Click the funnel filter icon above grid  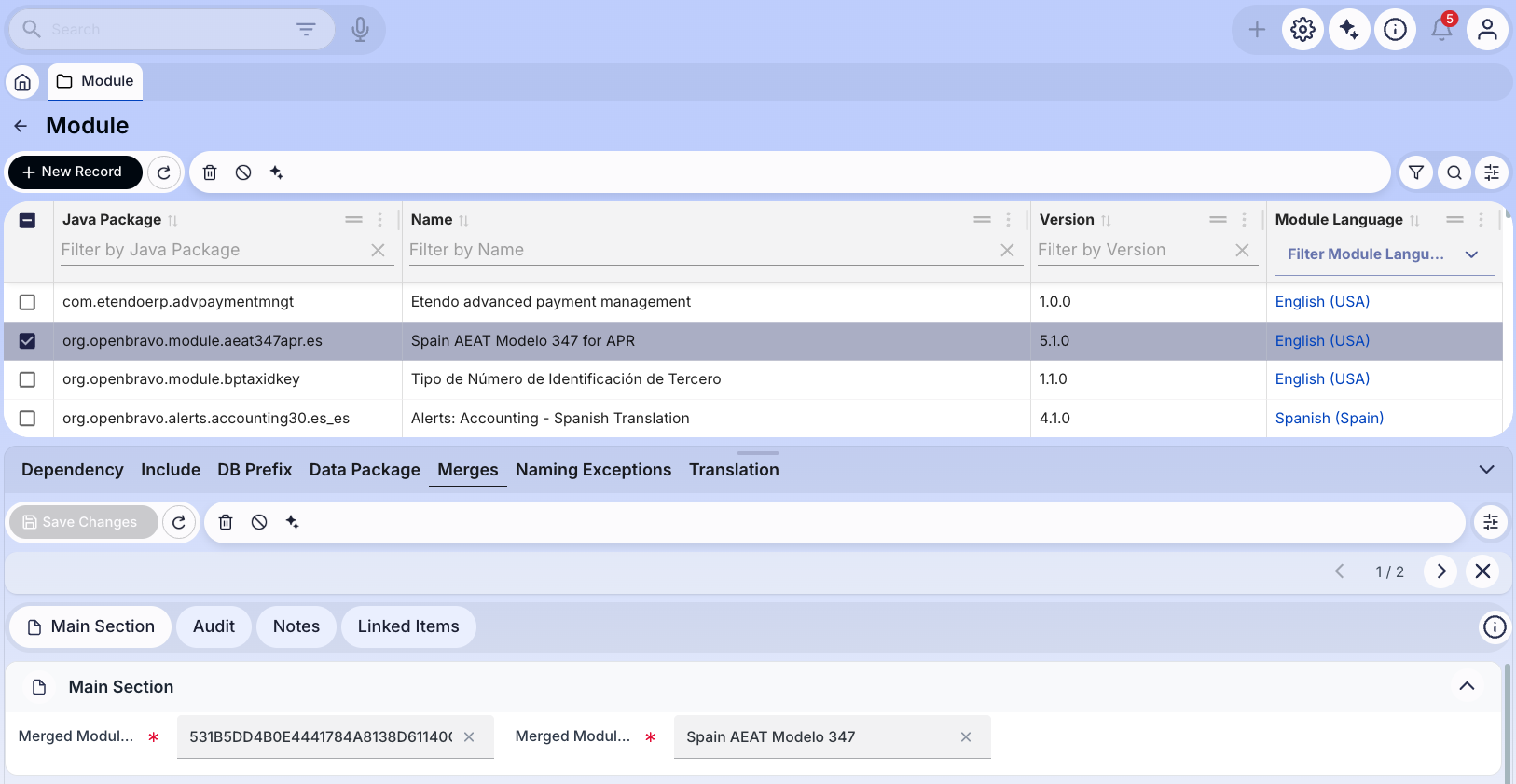coord(1416,172)
